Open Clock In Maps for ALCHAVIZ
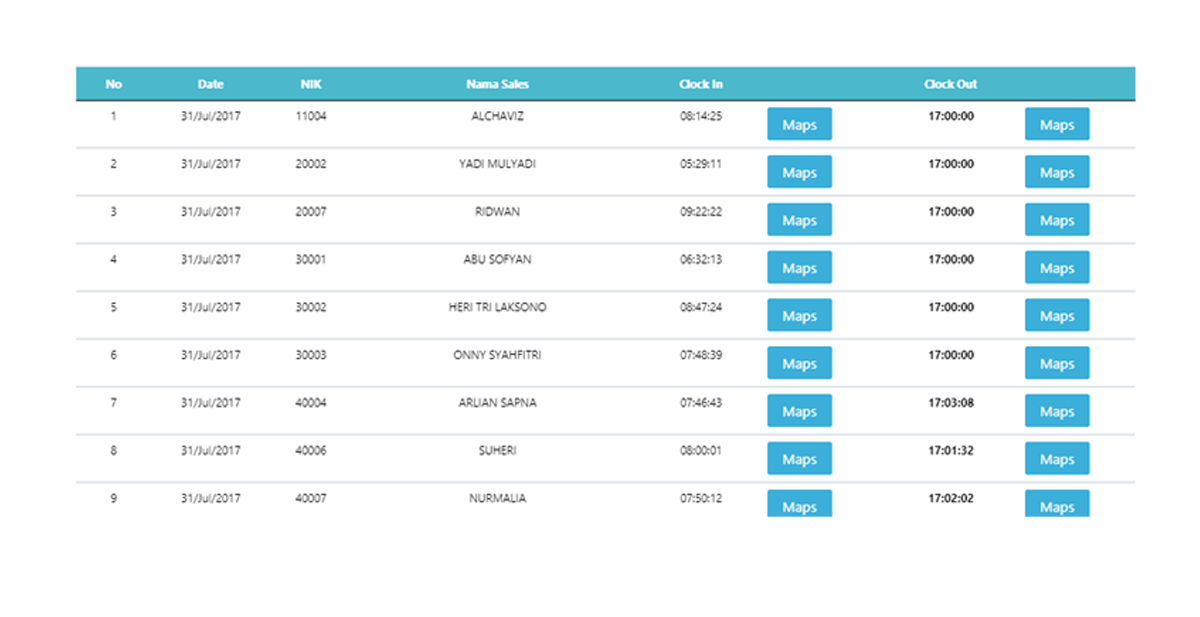The image size is (1200, 617). click(799, 125)
